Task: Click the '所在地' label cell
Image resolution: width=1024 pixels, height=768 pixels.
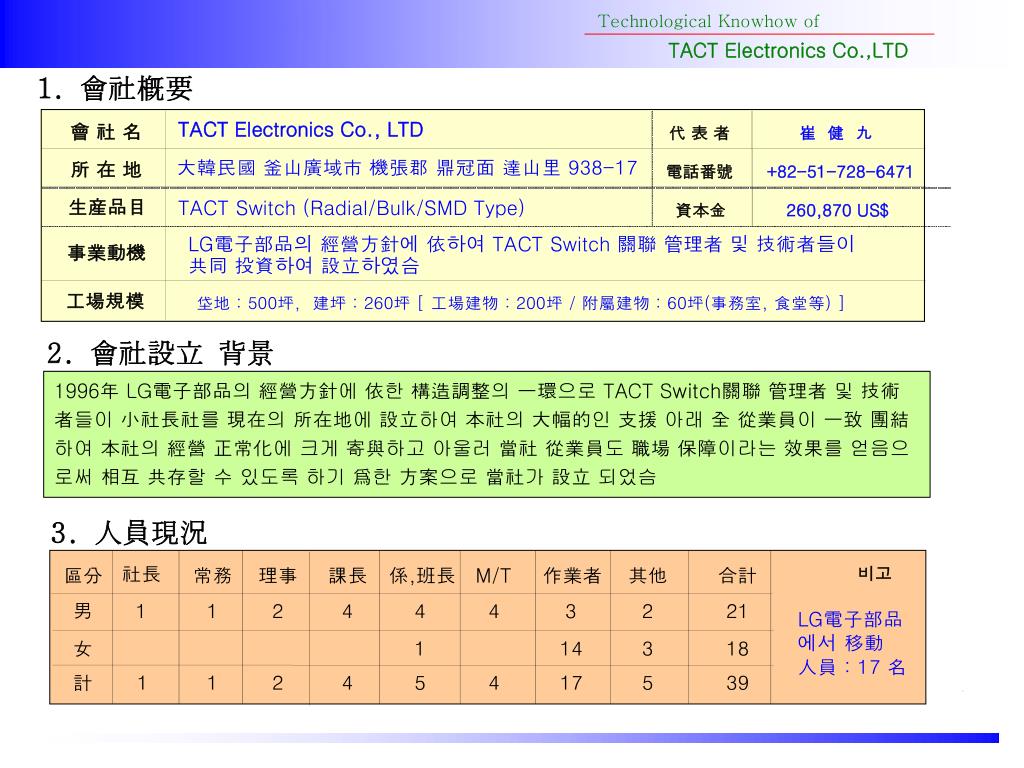Action: click(105, 169)
